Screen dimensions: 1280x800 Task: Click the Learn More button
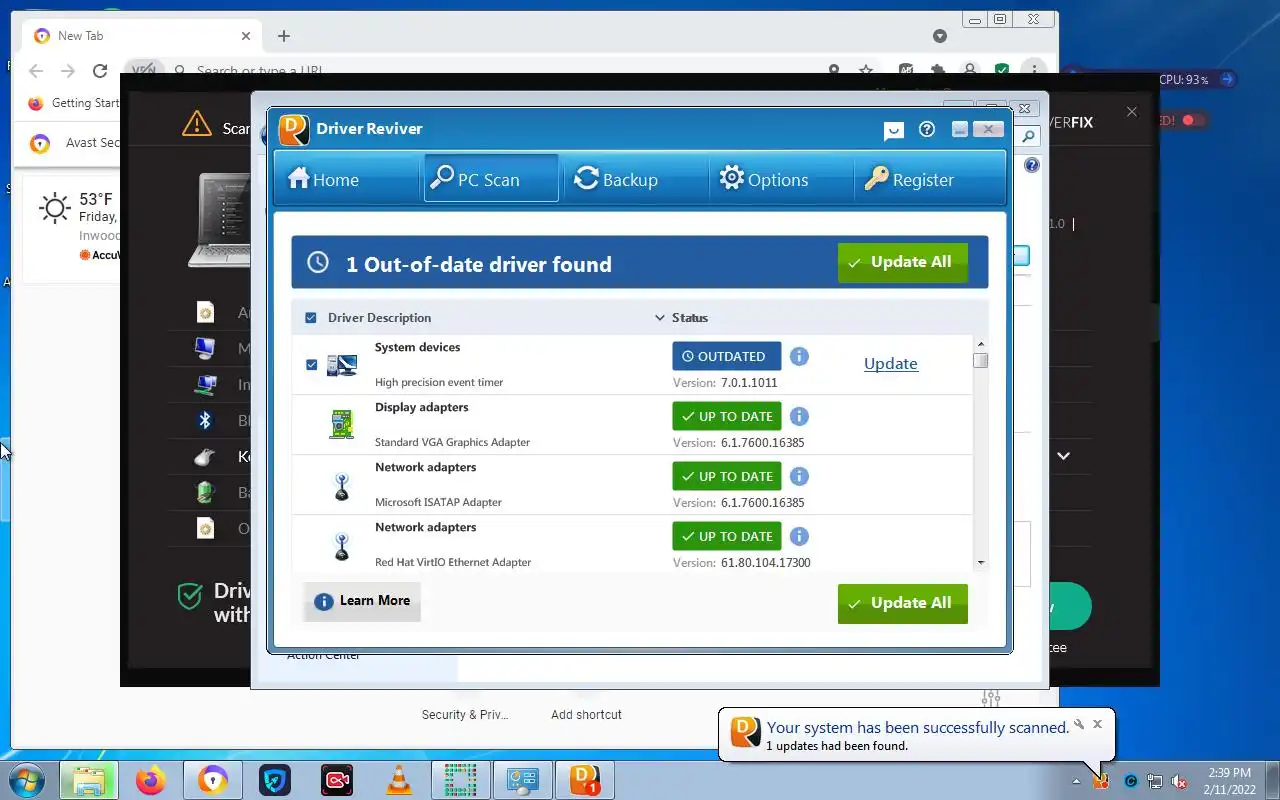click(x=362, y=601)
